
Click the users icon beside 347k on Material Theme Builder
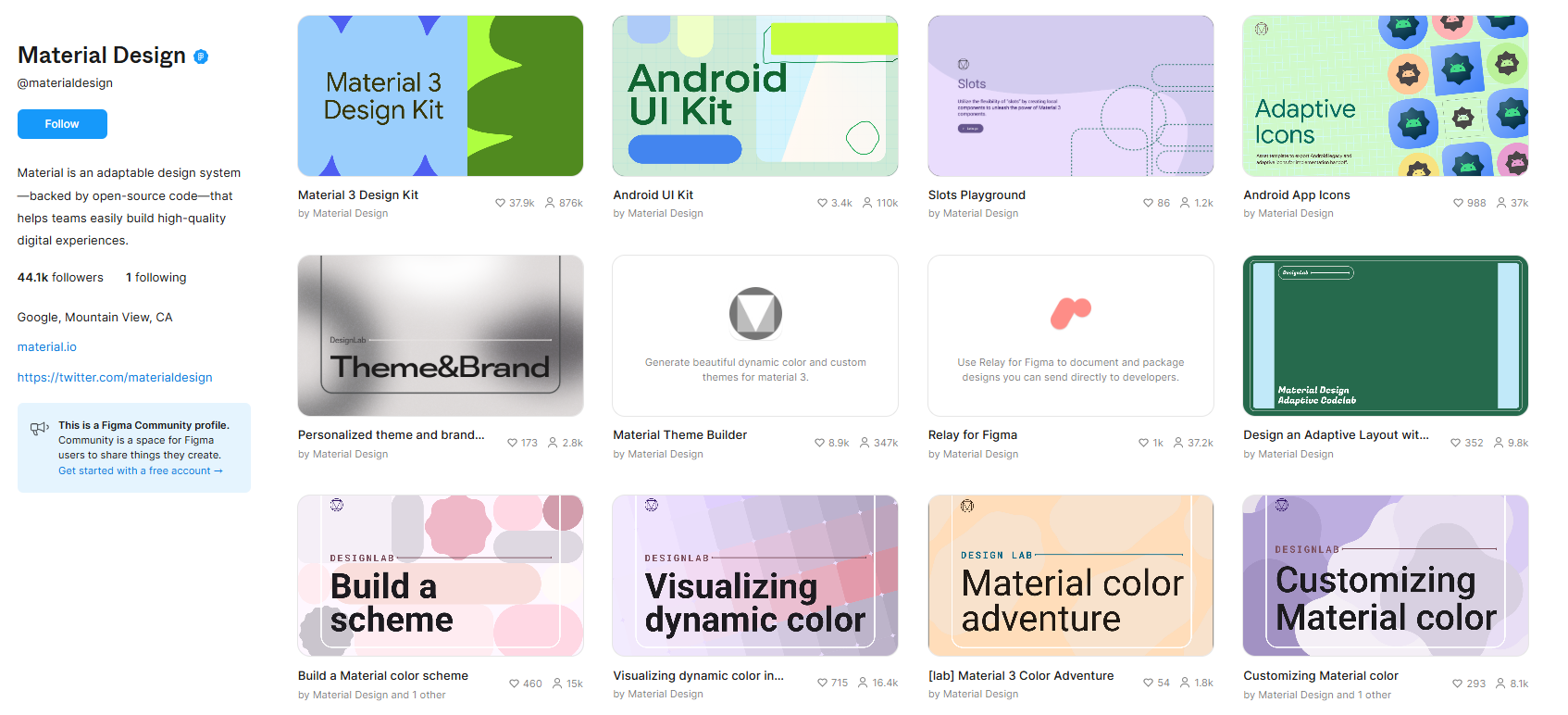point(865,443)
